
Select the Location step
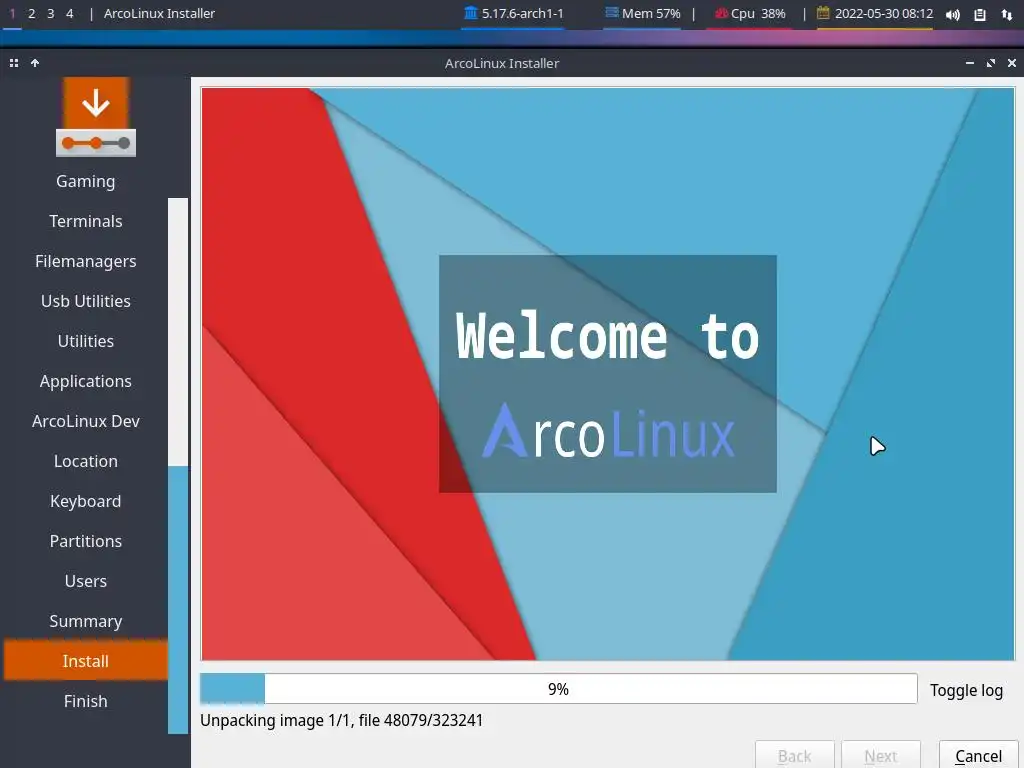coord(86,461)
